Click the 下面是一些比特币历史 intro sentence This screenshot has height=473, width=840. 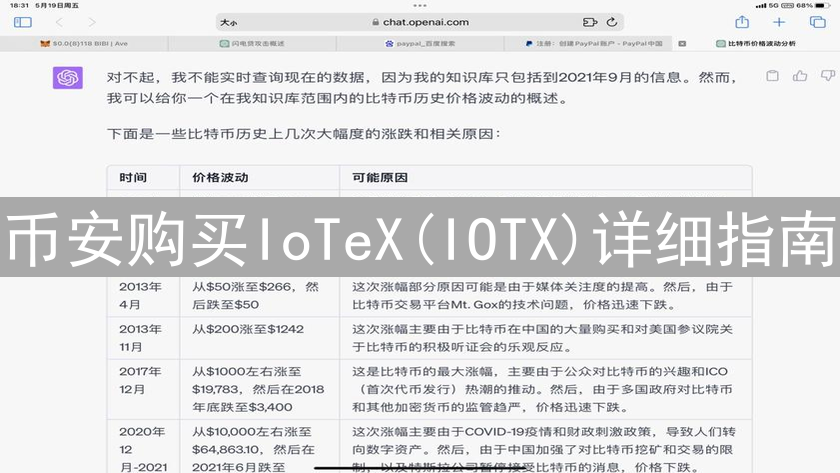[303, 133]
